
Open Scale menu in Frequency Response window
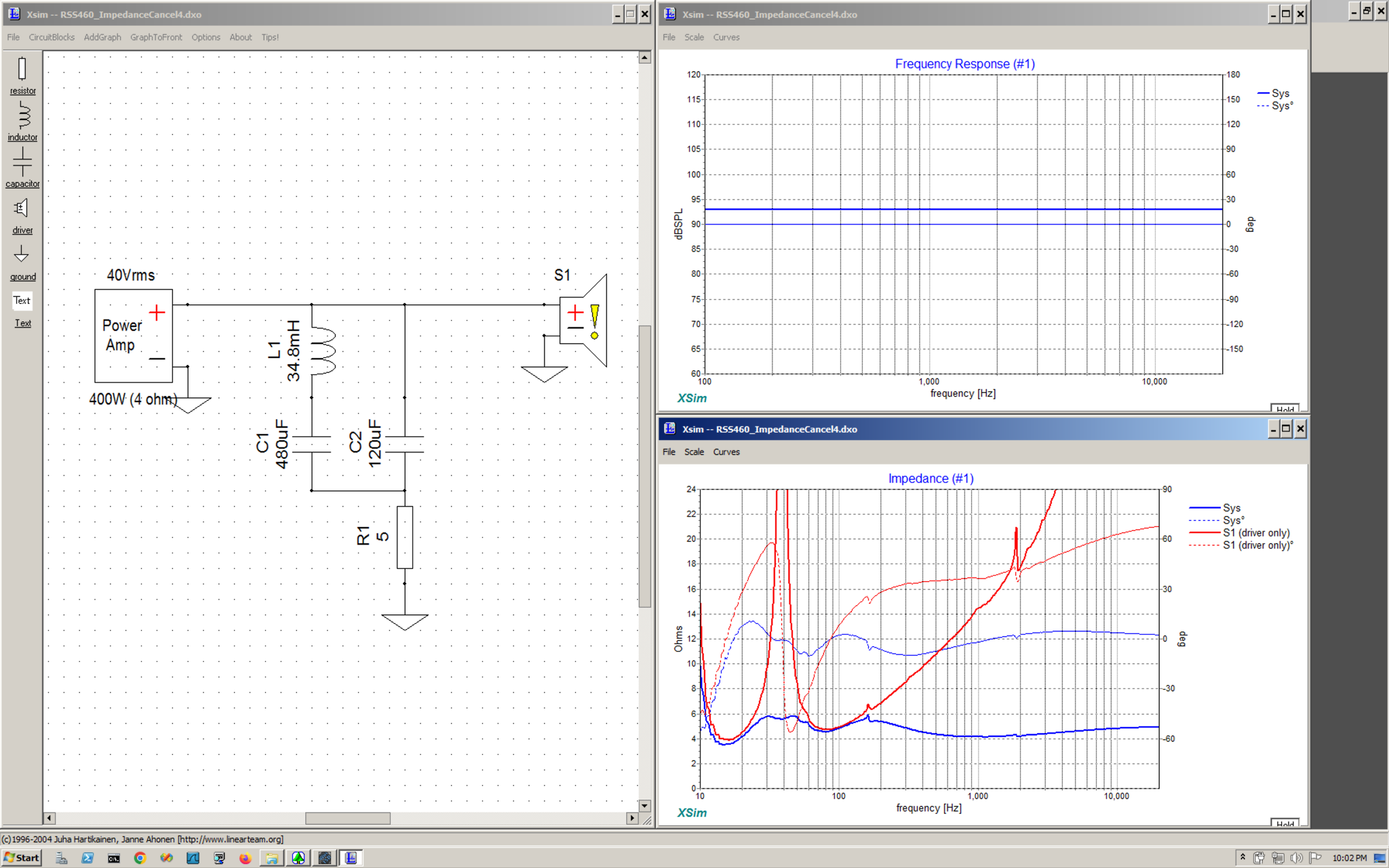(694, 37)
